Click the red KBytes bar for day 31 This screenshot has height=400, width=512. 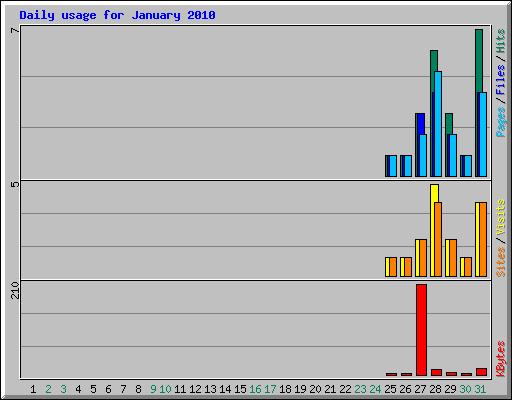click(481, 372)
